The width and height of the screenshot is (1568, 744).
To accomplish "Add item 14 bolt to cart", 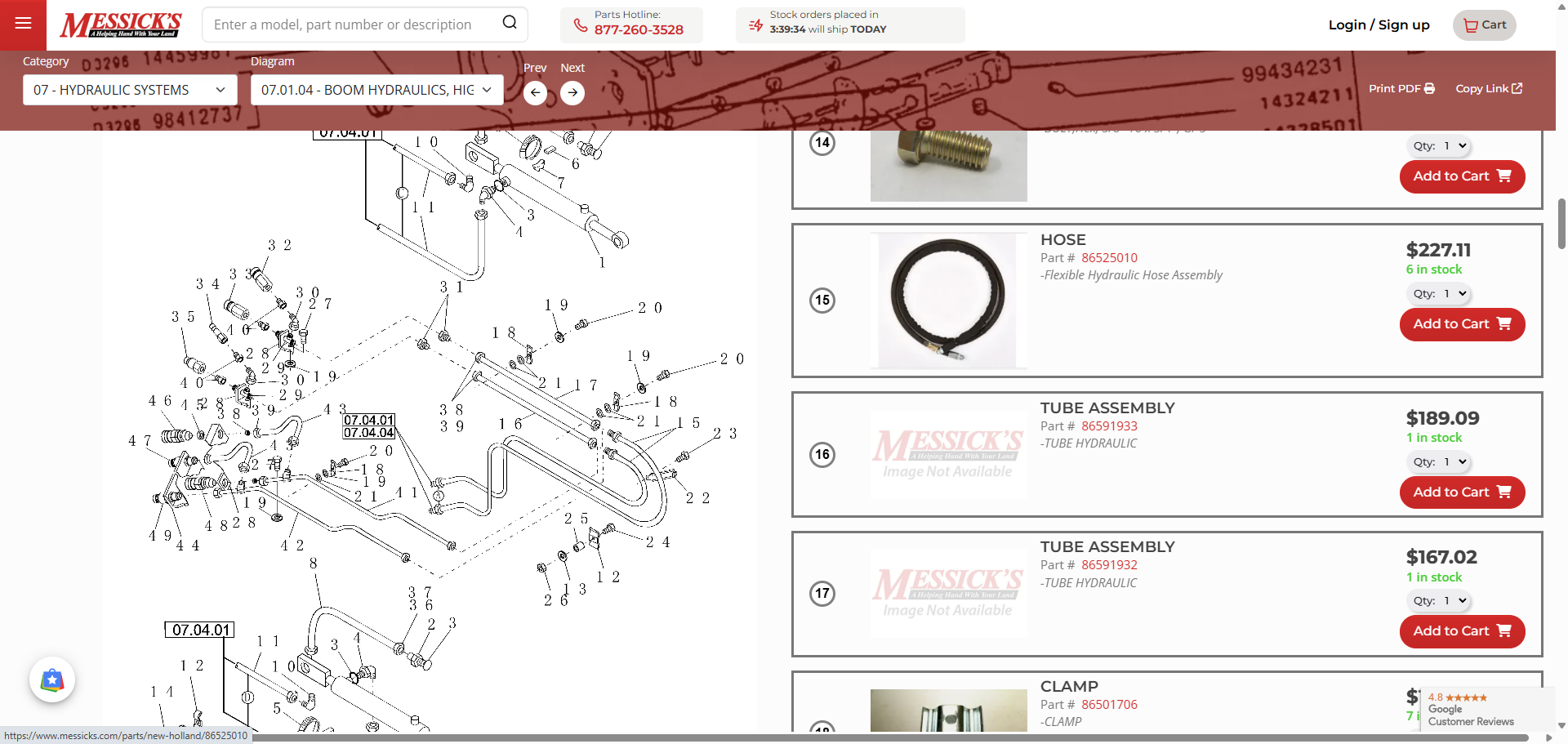I will (x=1462, y=176).
